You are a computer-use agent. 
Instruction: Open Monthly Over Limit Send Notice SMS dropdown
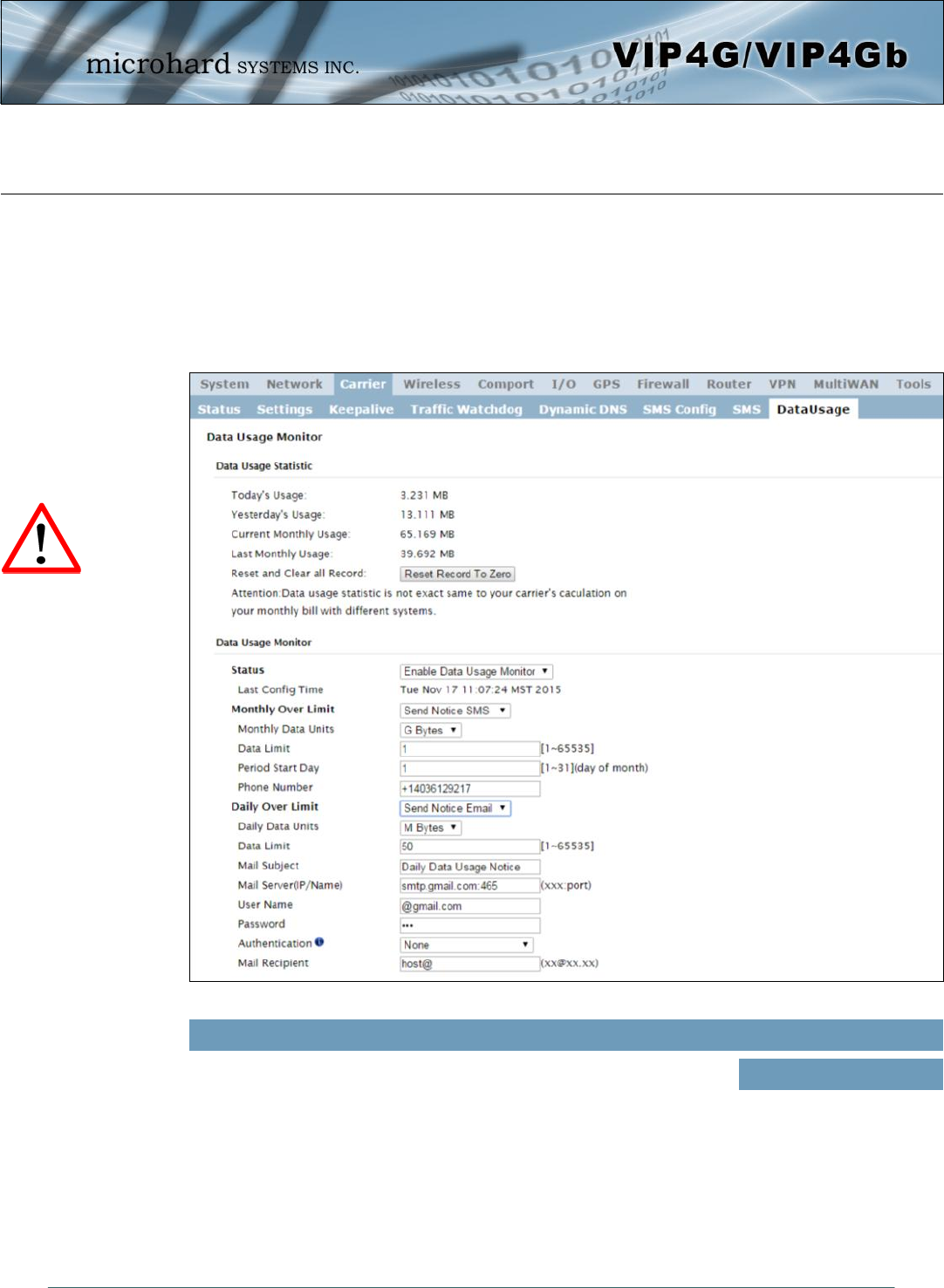[x=455, y=711]
